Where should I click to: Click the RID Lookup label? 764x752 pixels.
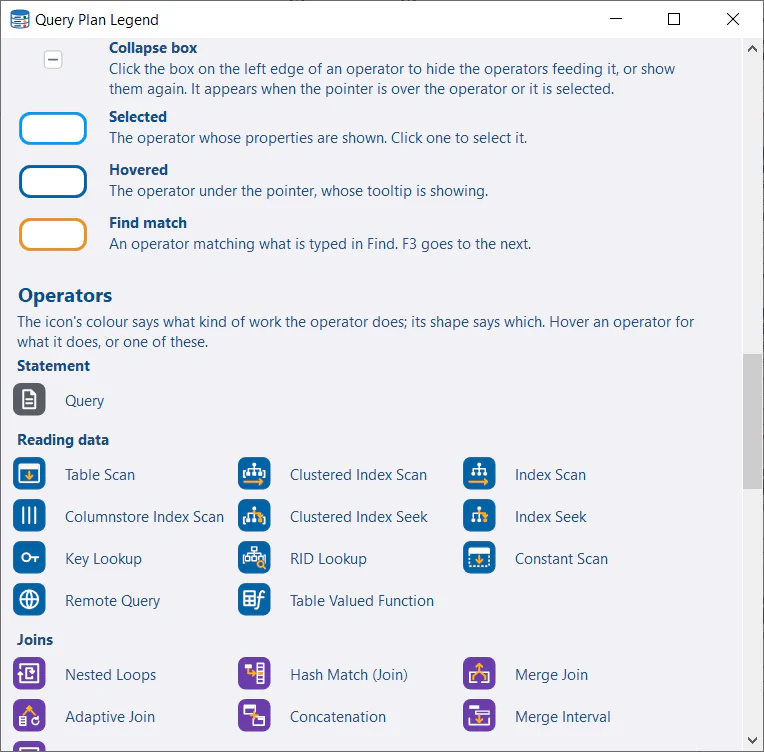click(328, 559)
